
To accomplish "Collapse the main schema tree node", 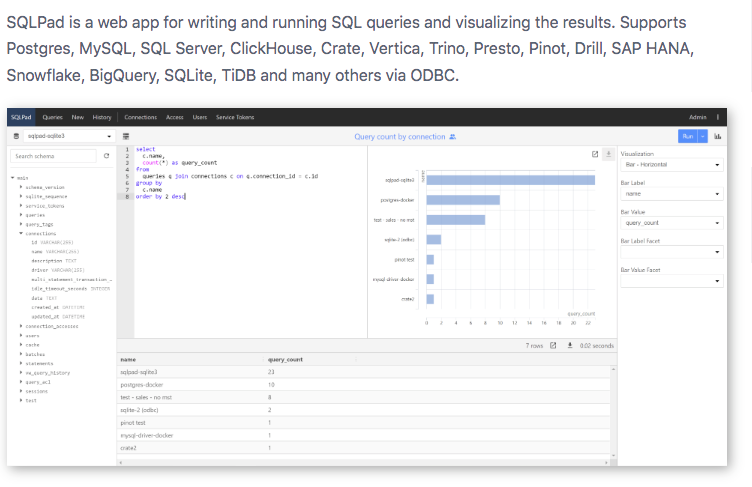I will coord(13,178).
